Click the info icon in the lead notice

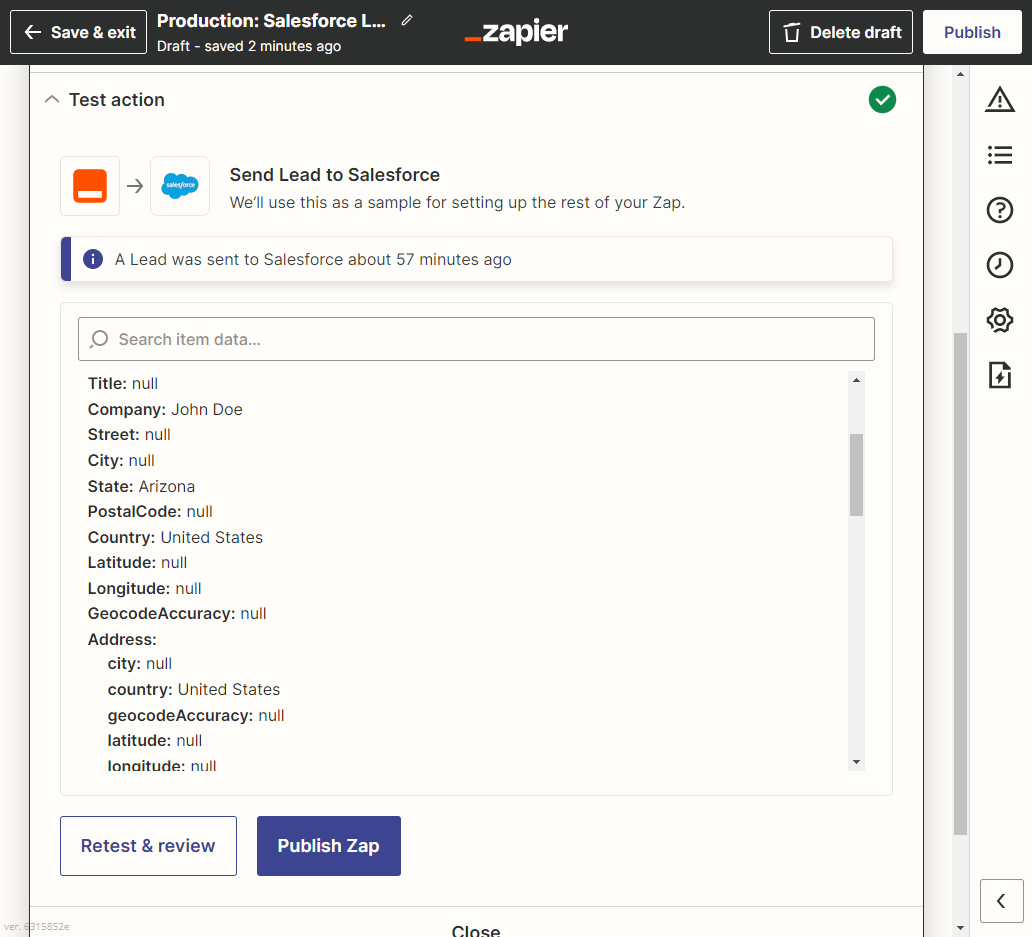93,259
